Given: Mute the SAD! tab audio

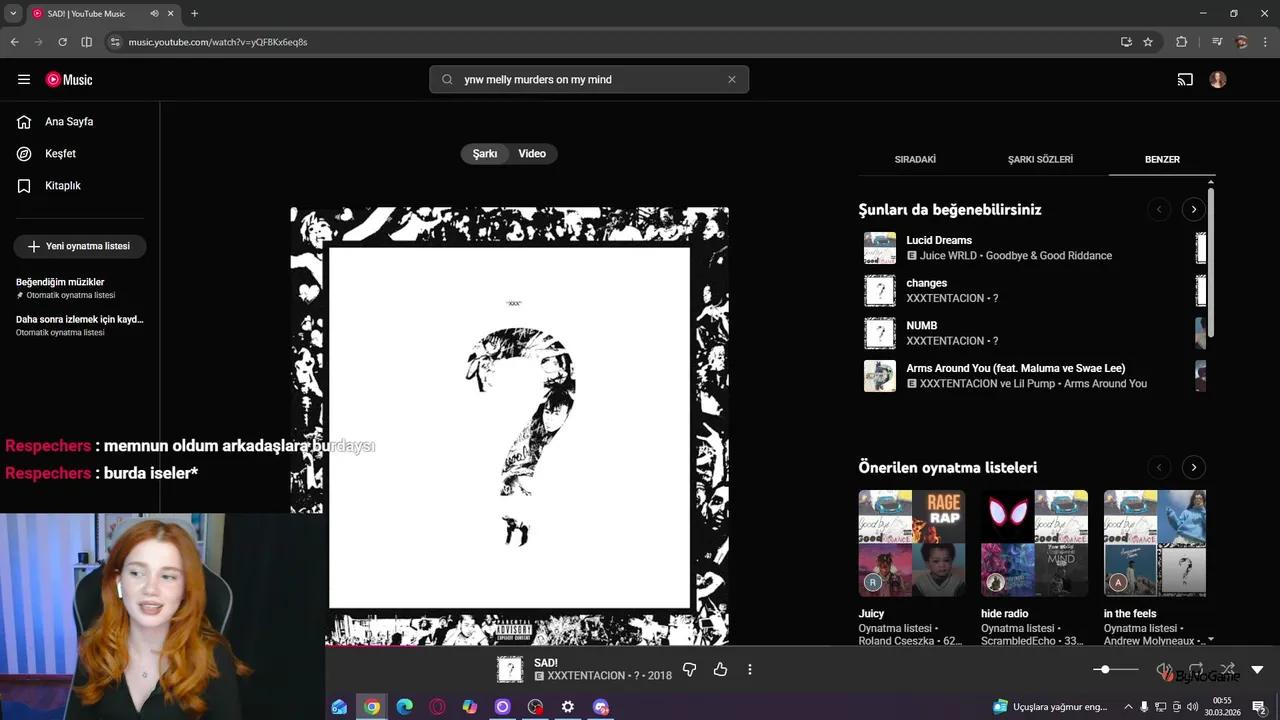Looking at the screenshot, I should point(154,14).
